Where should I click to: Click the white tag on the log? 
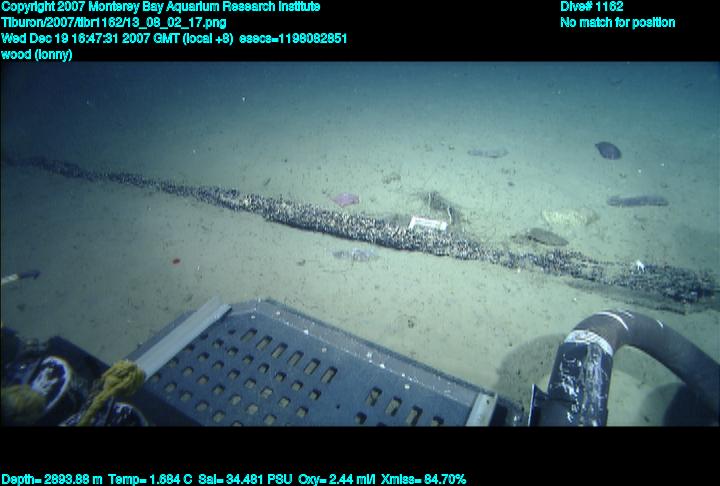click(428, 224)
